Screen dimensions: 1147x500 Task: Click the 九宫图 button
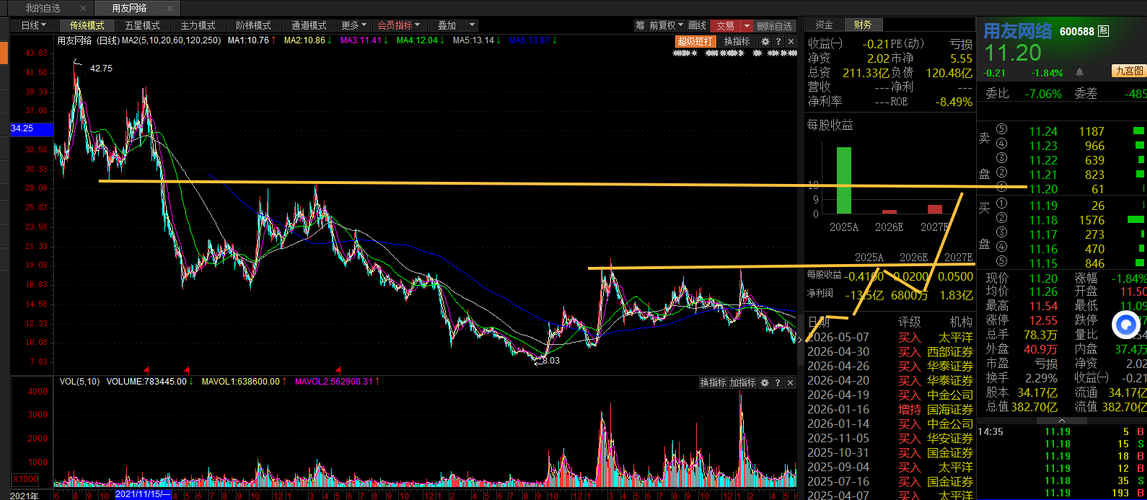point(1127,71)
